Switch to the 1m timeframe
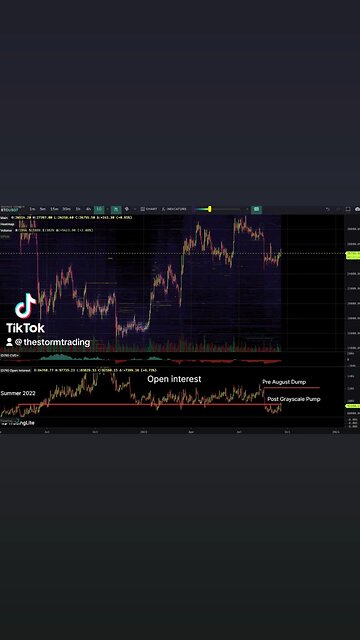 (x=32, y=209)
